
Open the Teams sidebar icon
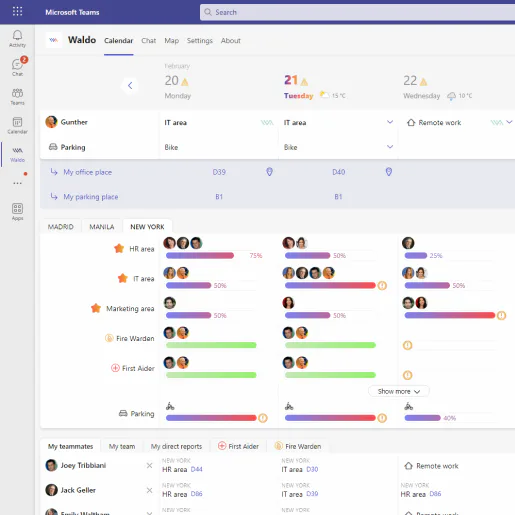[17, 96]
